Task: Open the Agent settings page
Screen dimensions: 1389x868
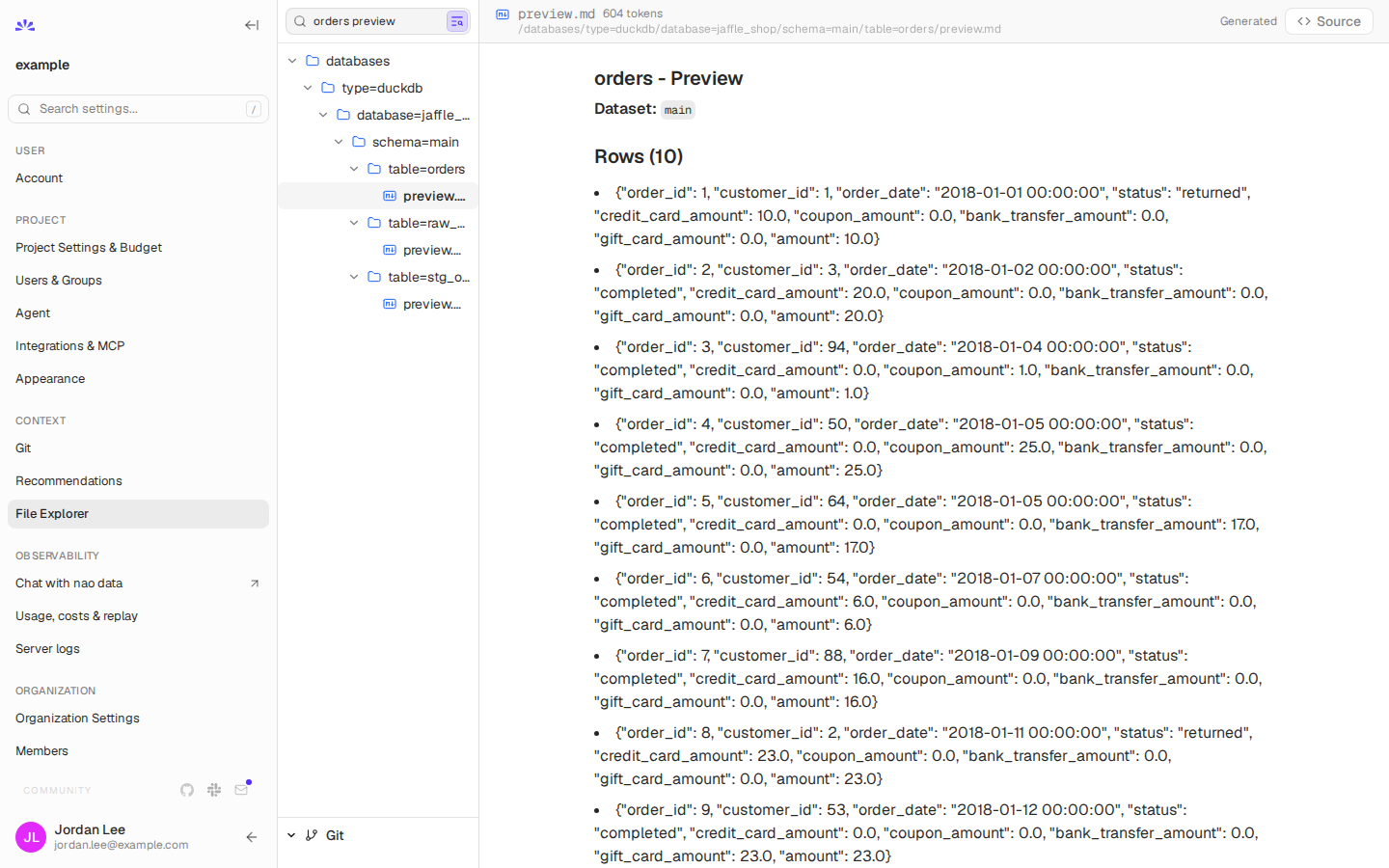Action: 138,313
